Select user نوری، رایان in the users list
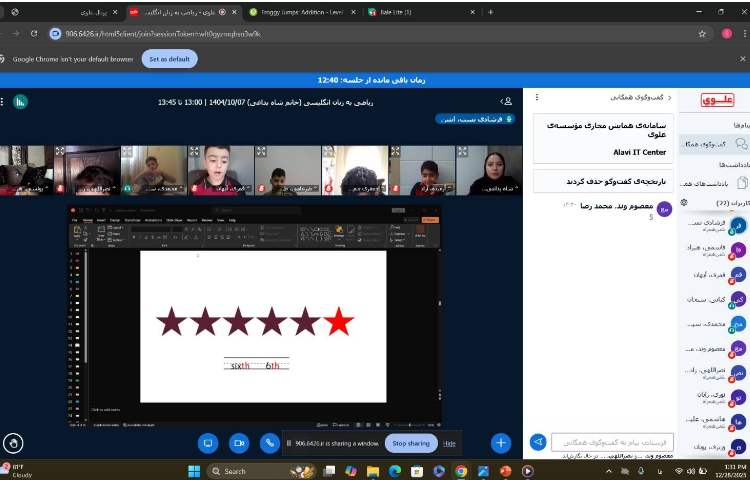 (714, 397)
